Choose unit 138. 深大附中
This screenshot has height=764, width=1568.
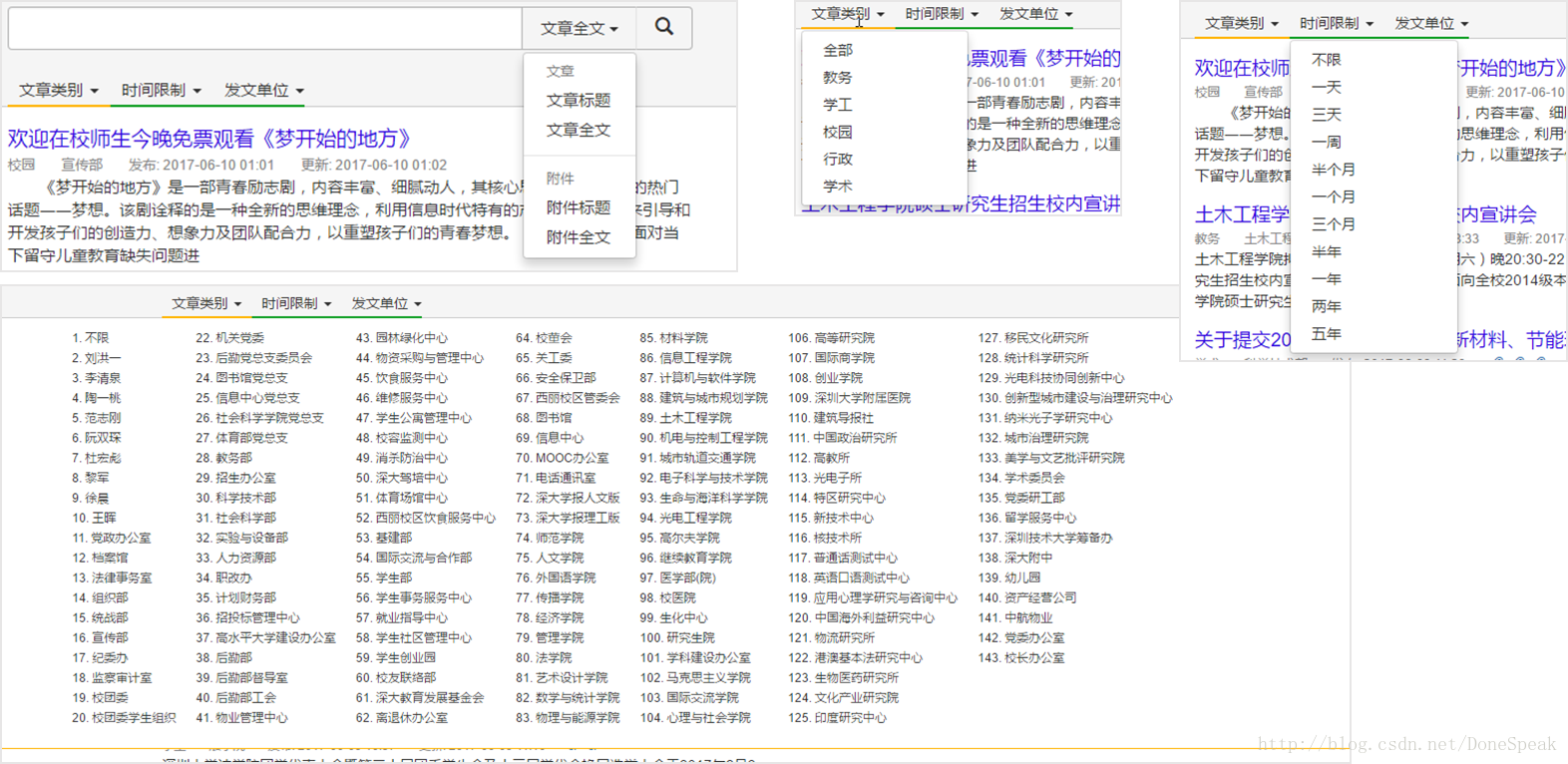pyautogui.click(x=1016, y=558)
